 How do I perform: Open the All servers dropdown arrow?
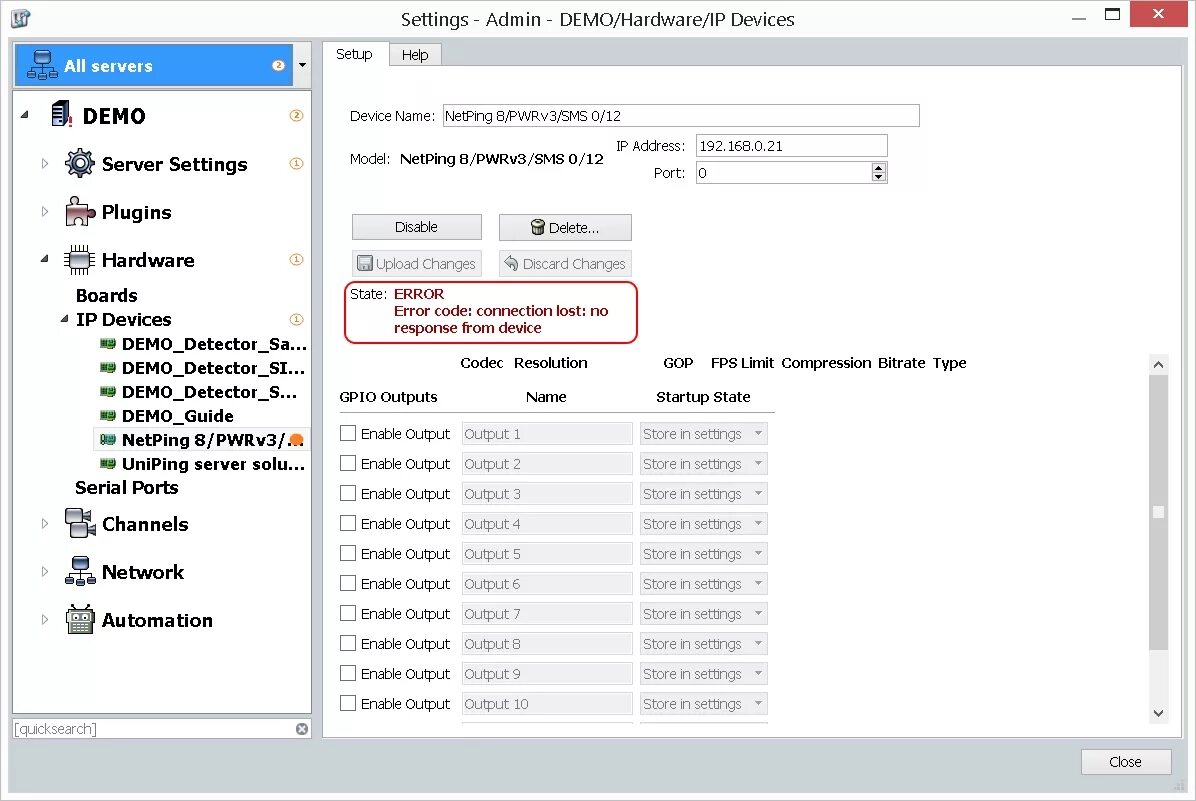click(x=302, y=64)
